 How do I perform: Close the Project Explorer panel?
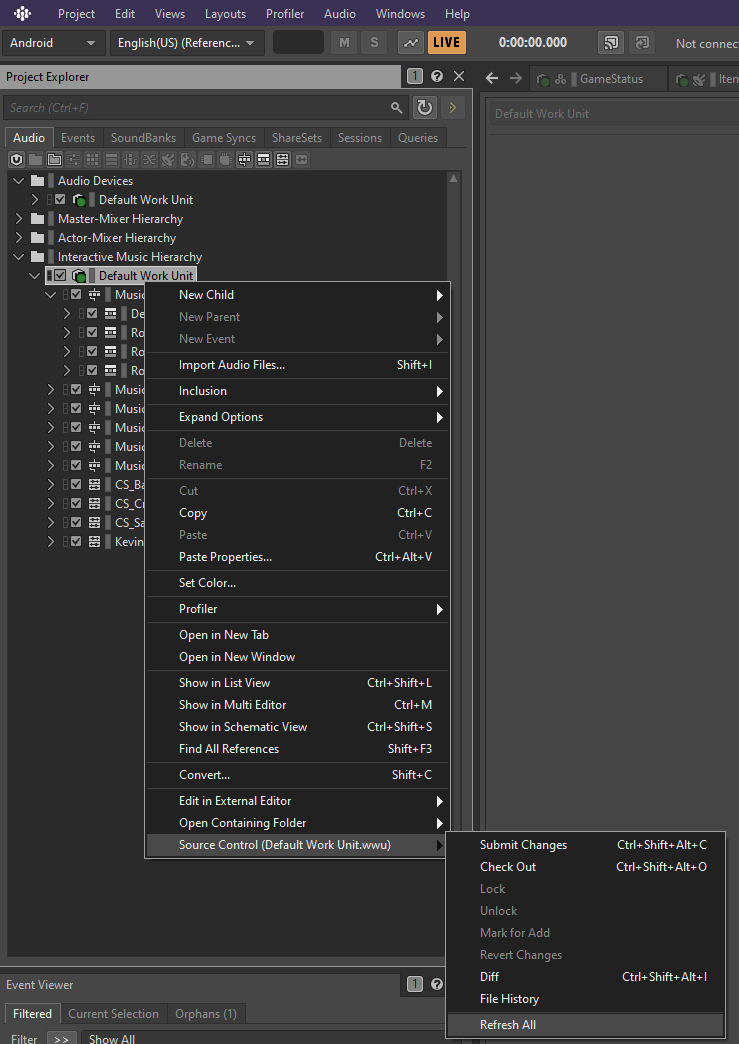point(459,76)
